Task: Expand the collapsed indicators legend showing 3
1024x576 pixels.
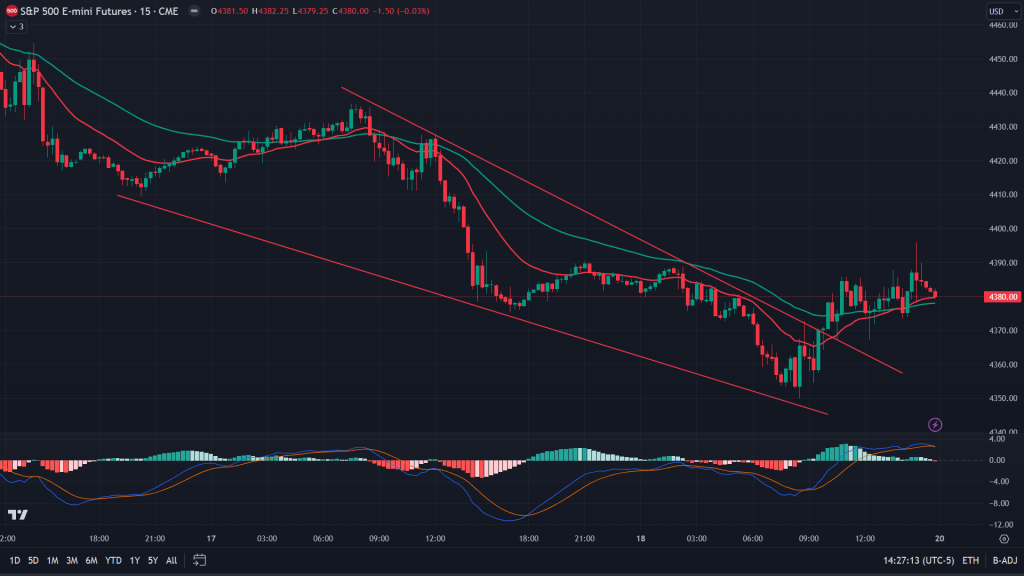Action: pos(15,27)
